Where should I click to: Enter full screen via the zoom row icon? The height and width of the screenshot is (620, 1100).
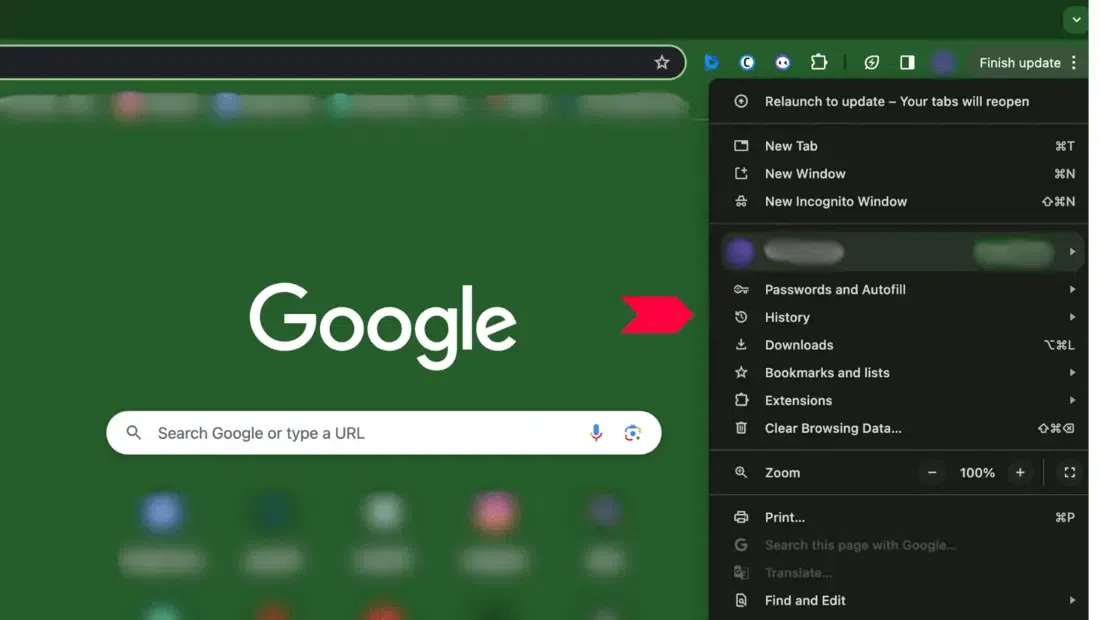tap(1069, 473)
